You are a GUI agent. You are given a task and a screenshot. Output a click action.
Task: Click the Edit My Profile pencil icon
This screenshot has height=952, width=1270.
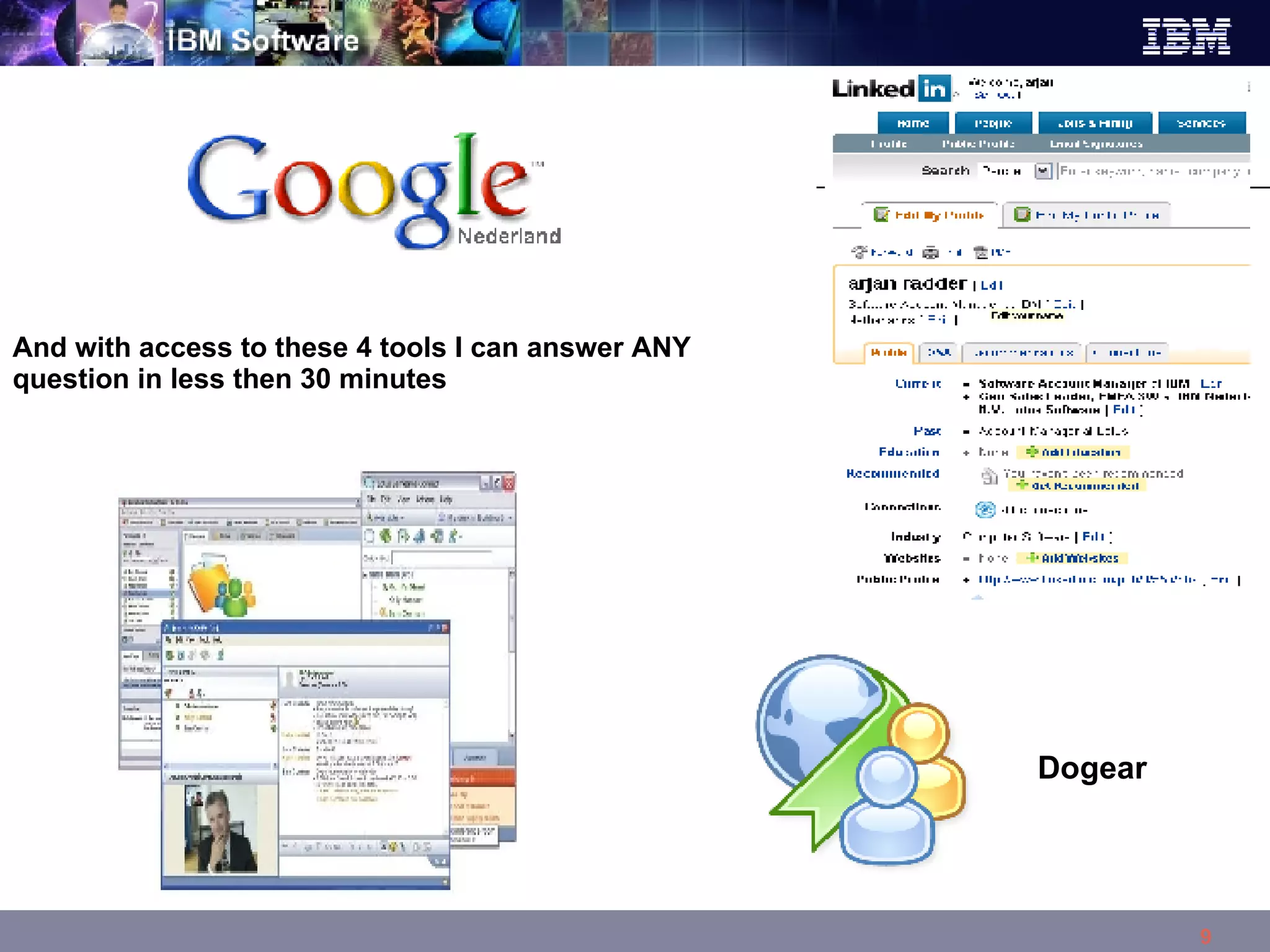(881, 214)
